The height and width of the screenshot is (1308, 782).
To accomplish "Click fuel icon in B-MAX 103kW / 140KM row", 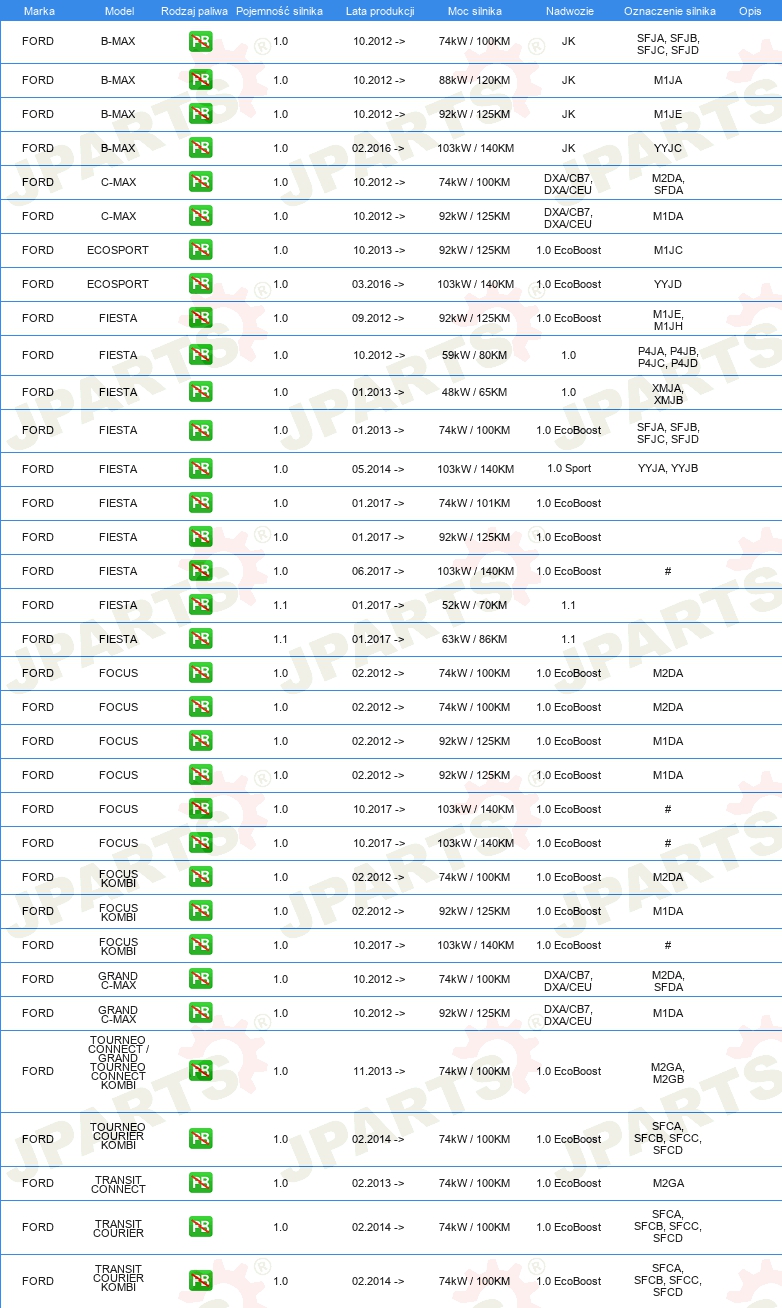I will coord(201,148).
